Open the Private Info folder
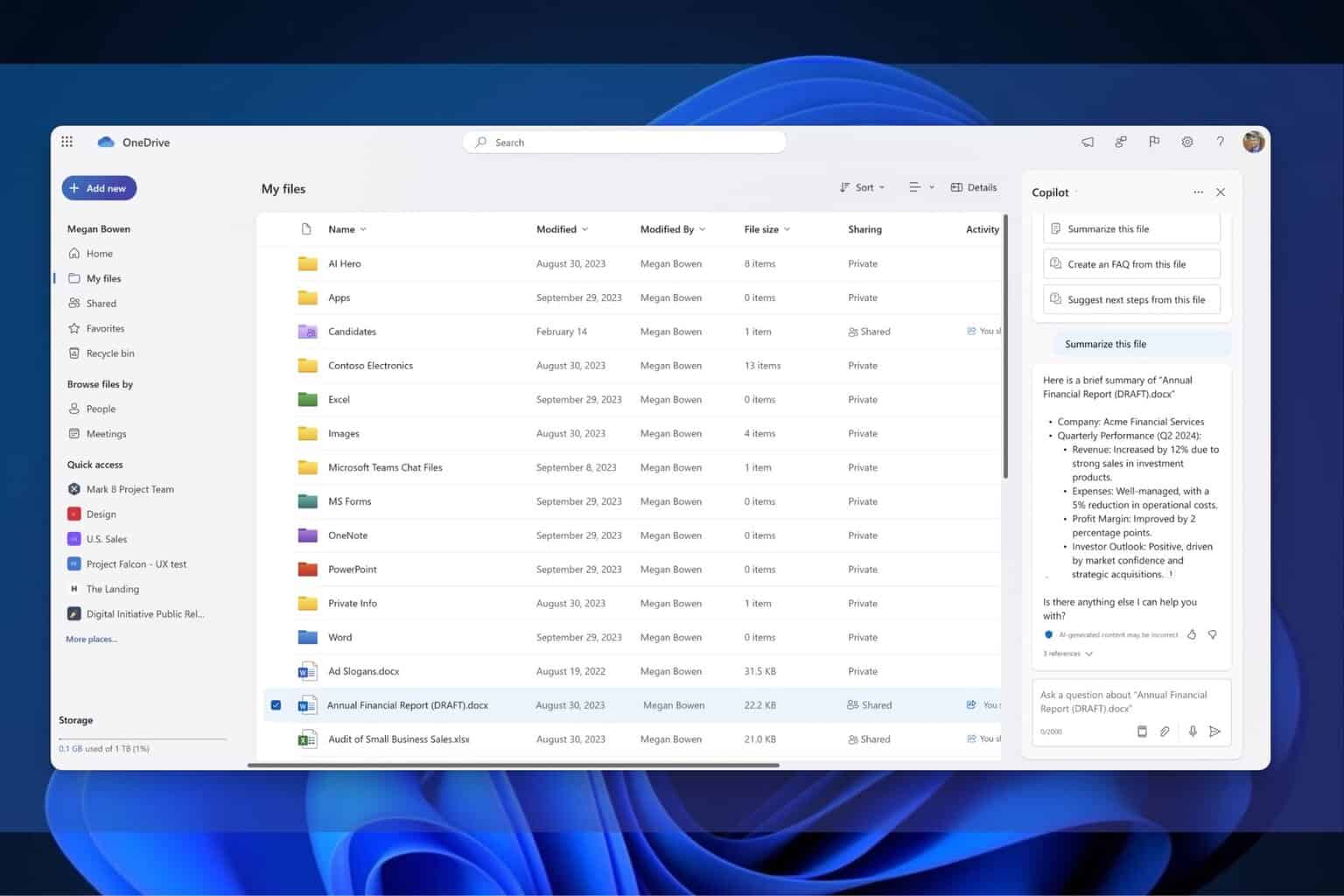This screenshot has width=1344, height=896. [x=353, y=604]
